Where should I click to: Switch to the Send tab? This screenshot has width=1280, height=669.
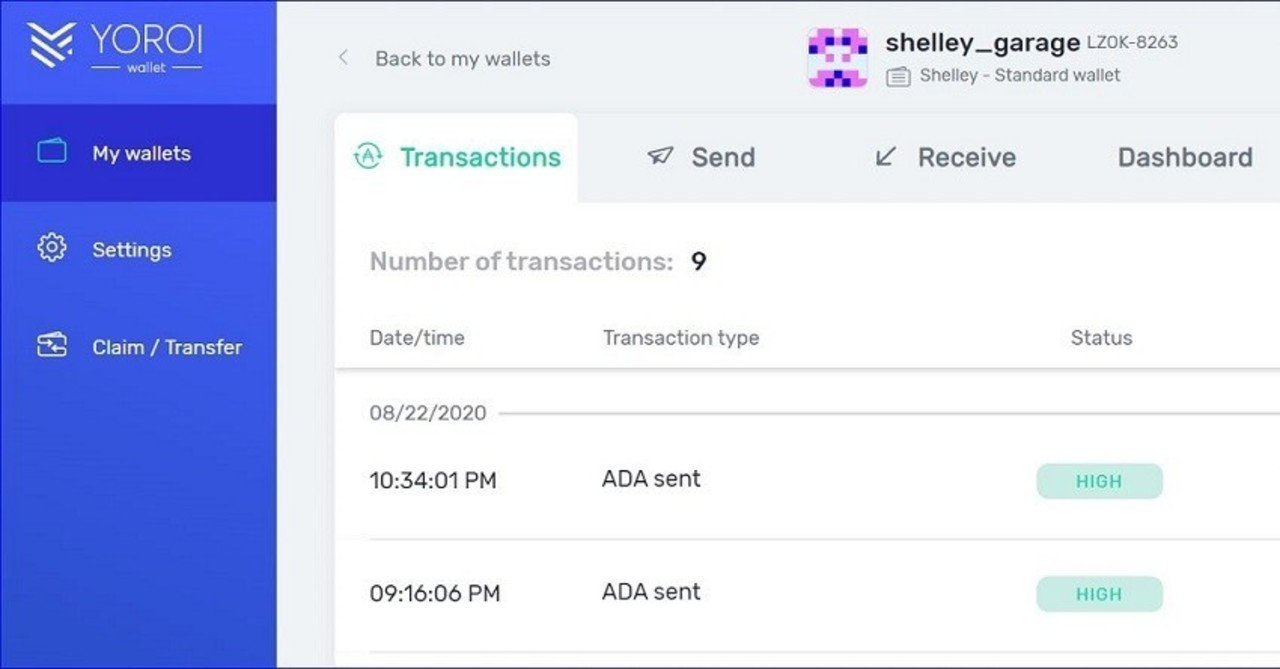(723, 157)
